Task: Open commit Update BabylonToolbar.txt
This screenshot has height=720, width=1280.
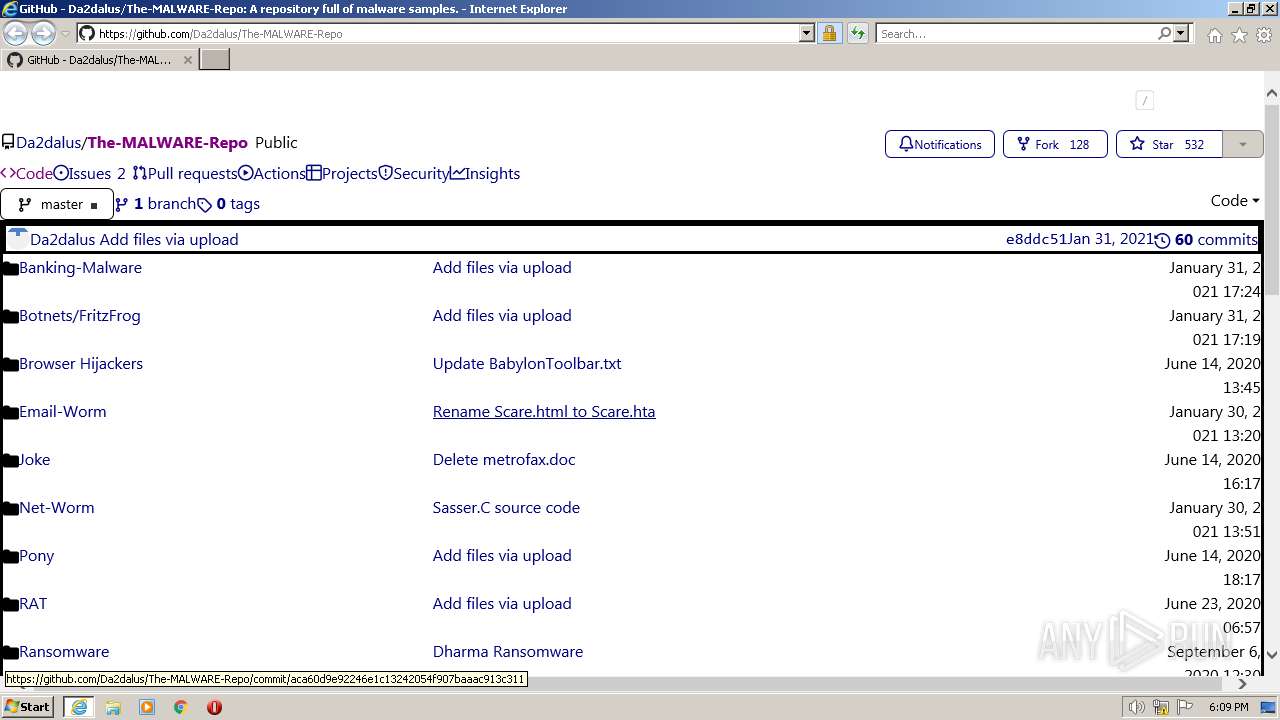Action: tap(527, 364)
